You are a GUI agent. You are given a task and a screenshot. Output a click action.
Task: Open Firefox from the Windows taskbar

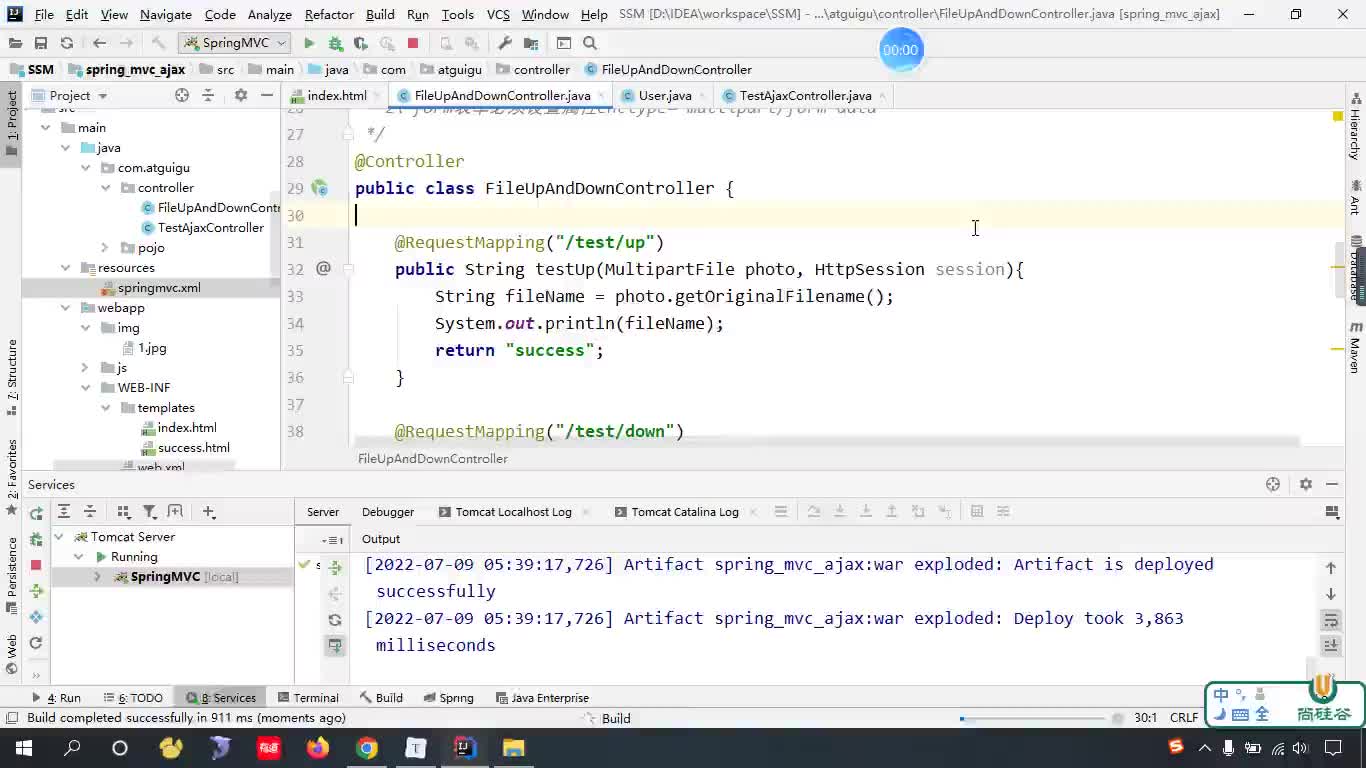(318, 748)
